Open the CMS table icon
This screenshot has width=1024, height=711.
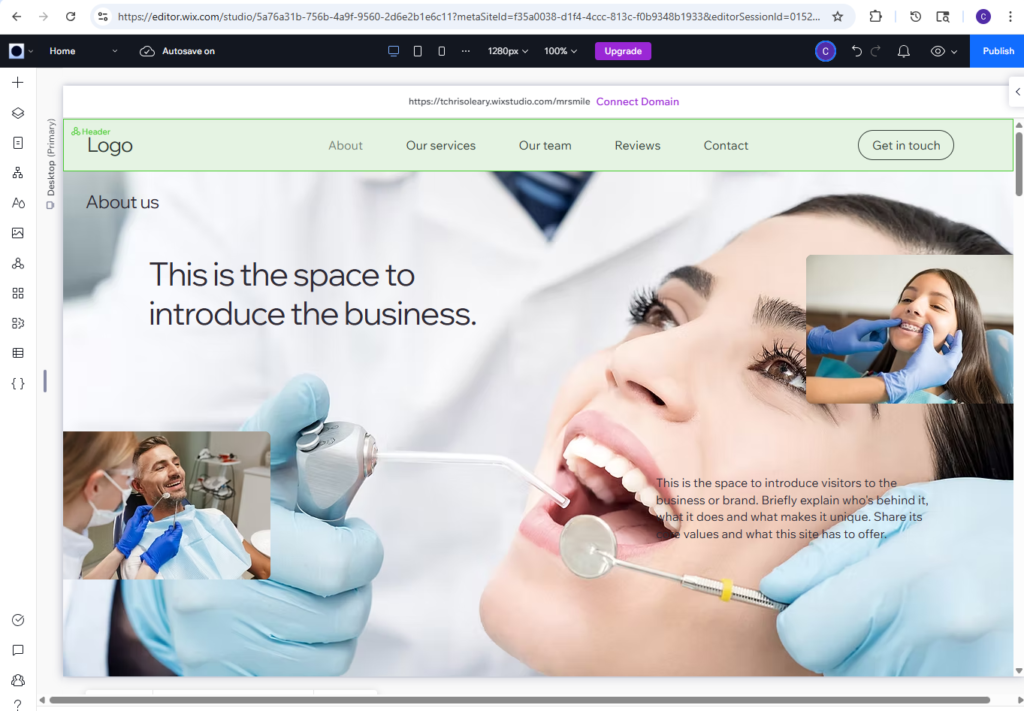coord(18,353)
